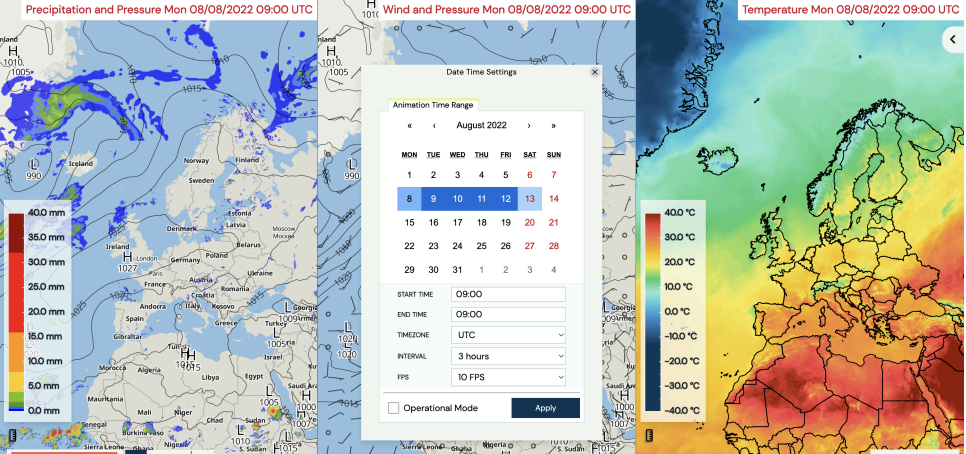966x454 pixels.
Task: Go to previous month arrow
Action: click(434, 126)
